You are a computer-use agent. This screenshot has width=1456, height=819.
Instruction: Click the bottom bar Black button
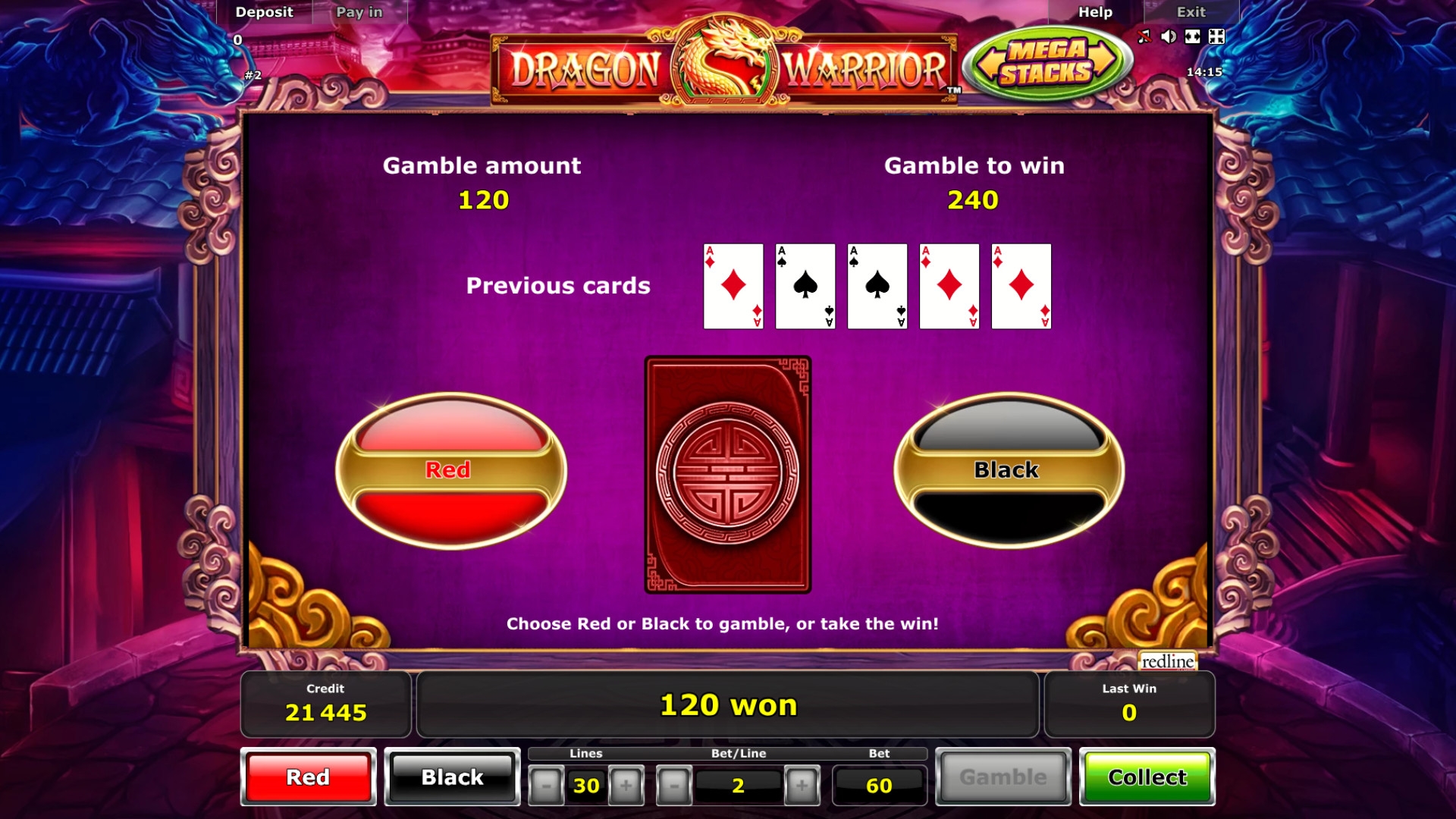452,777
